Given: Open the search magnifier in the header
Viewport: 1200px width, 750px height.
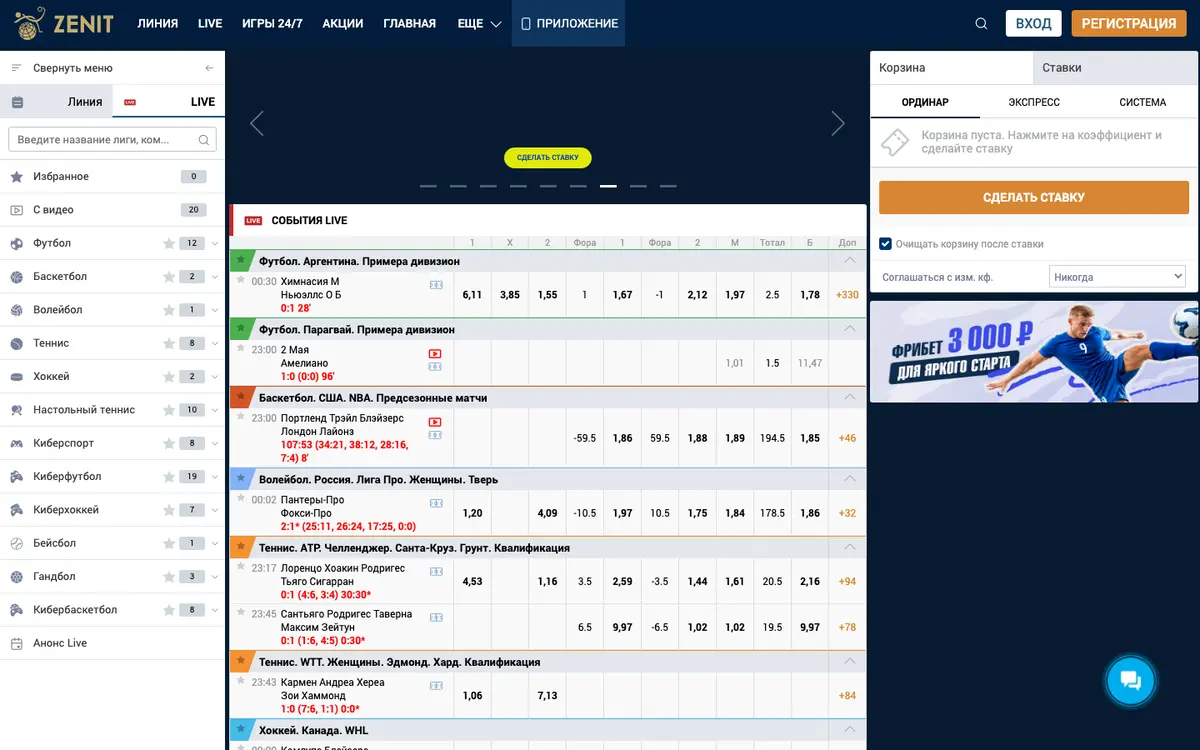Looking at the screenshot, I should tap(981, 24).
